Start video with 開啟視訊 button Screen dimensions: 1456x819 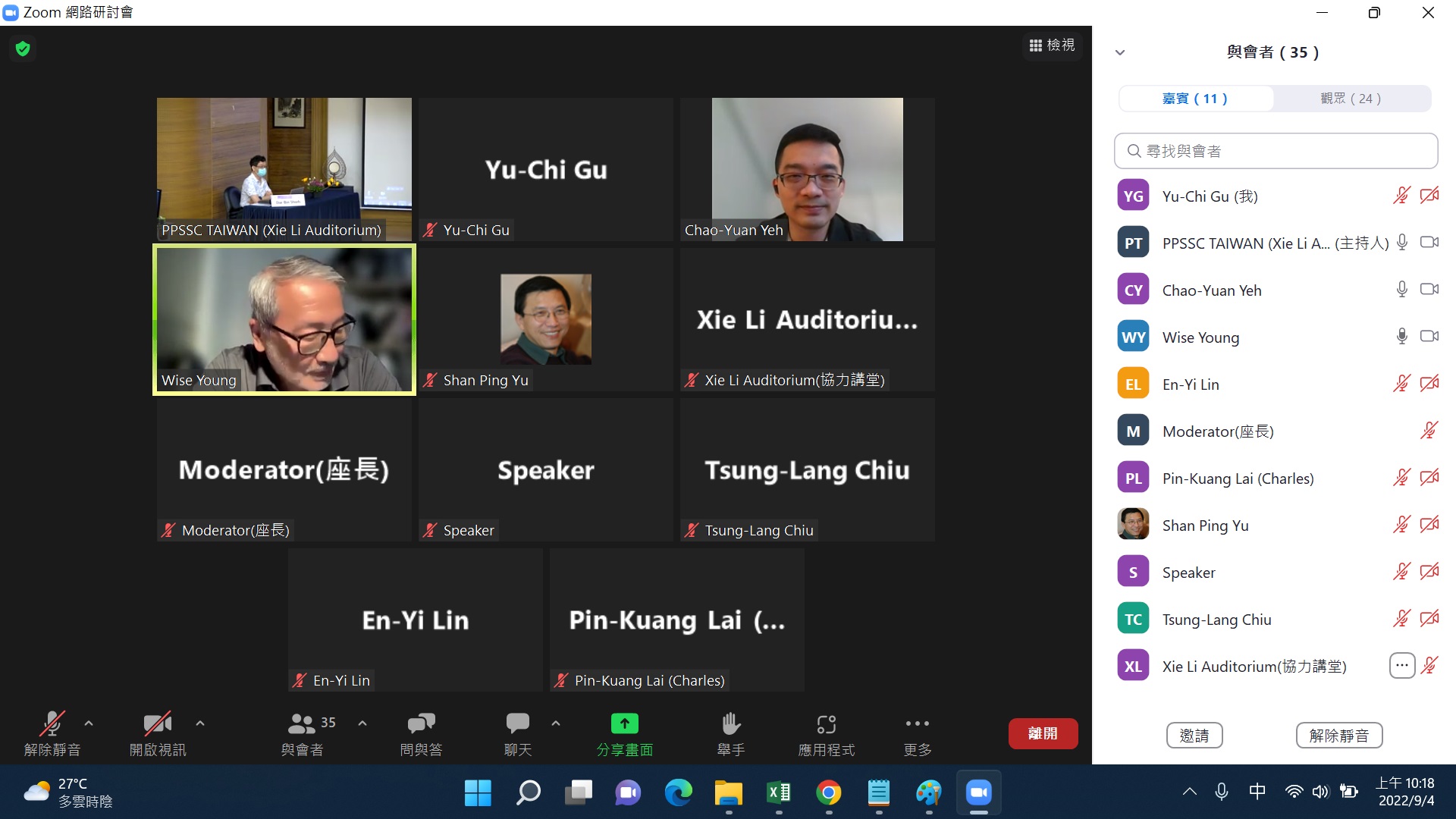coord(158,734)
